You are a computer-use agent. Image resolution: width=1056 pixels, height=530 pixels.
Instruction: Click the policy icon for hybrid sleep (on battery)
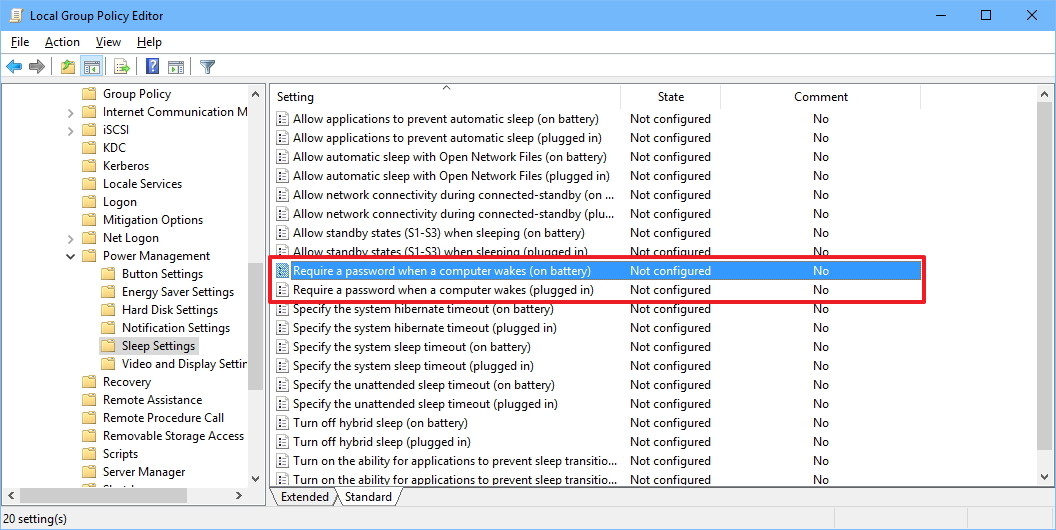(283, 423)
